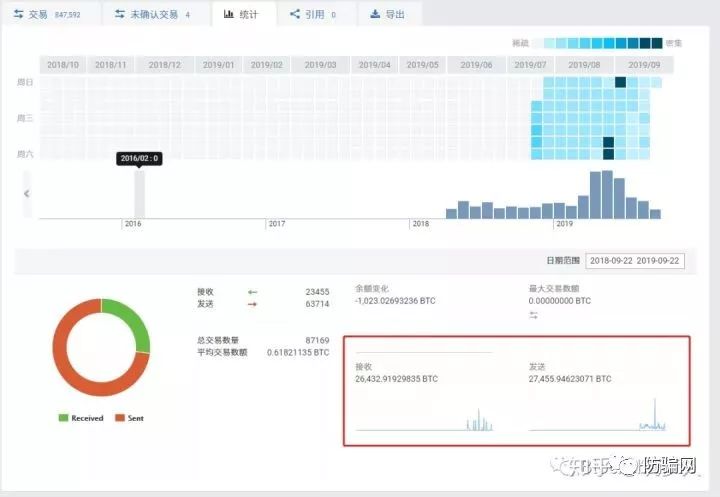Click the 周三 row label
720x497 pixels.
25,118
